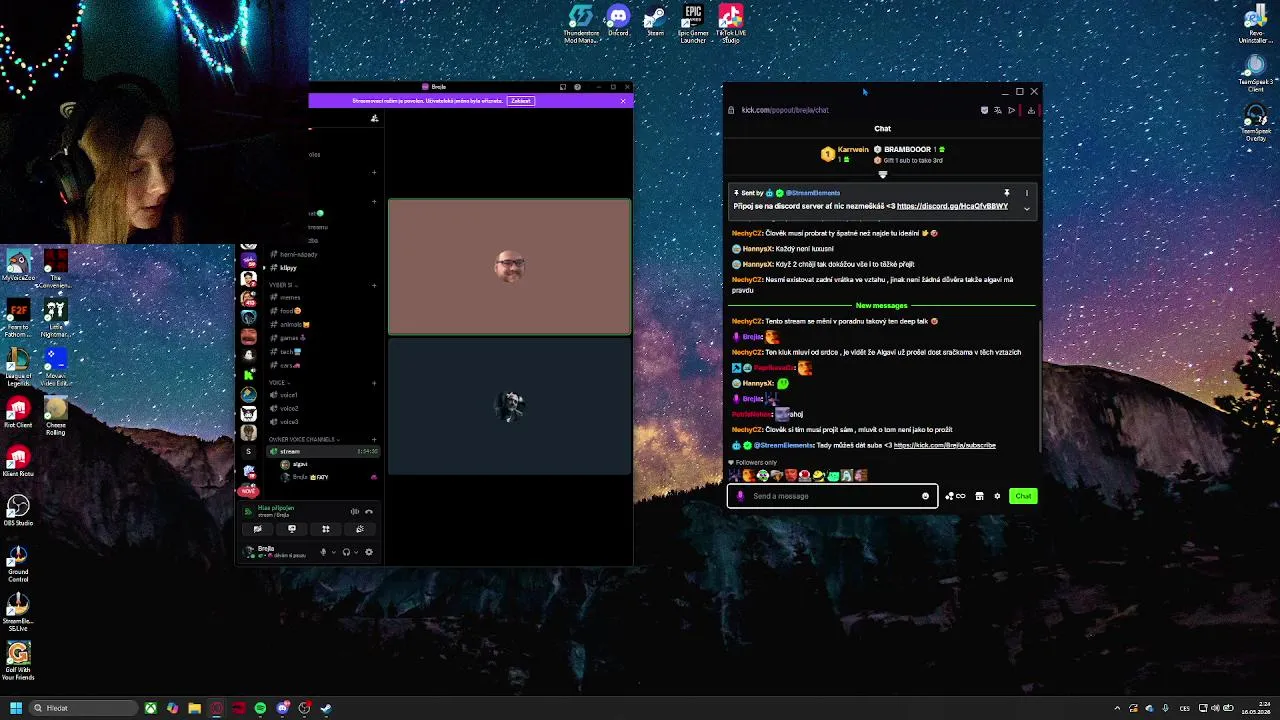Open the kick.com subscribe link

coord(944,445)
